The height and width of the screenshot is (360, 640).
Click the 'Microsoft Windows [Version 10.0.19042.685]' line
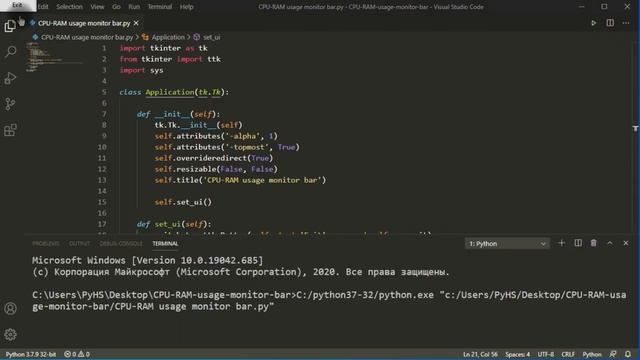[148, 260]
